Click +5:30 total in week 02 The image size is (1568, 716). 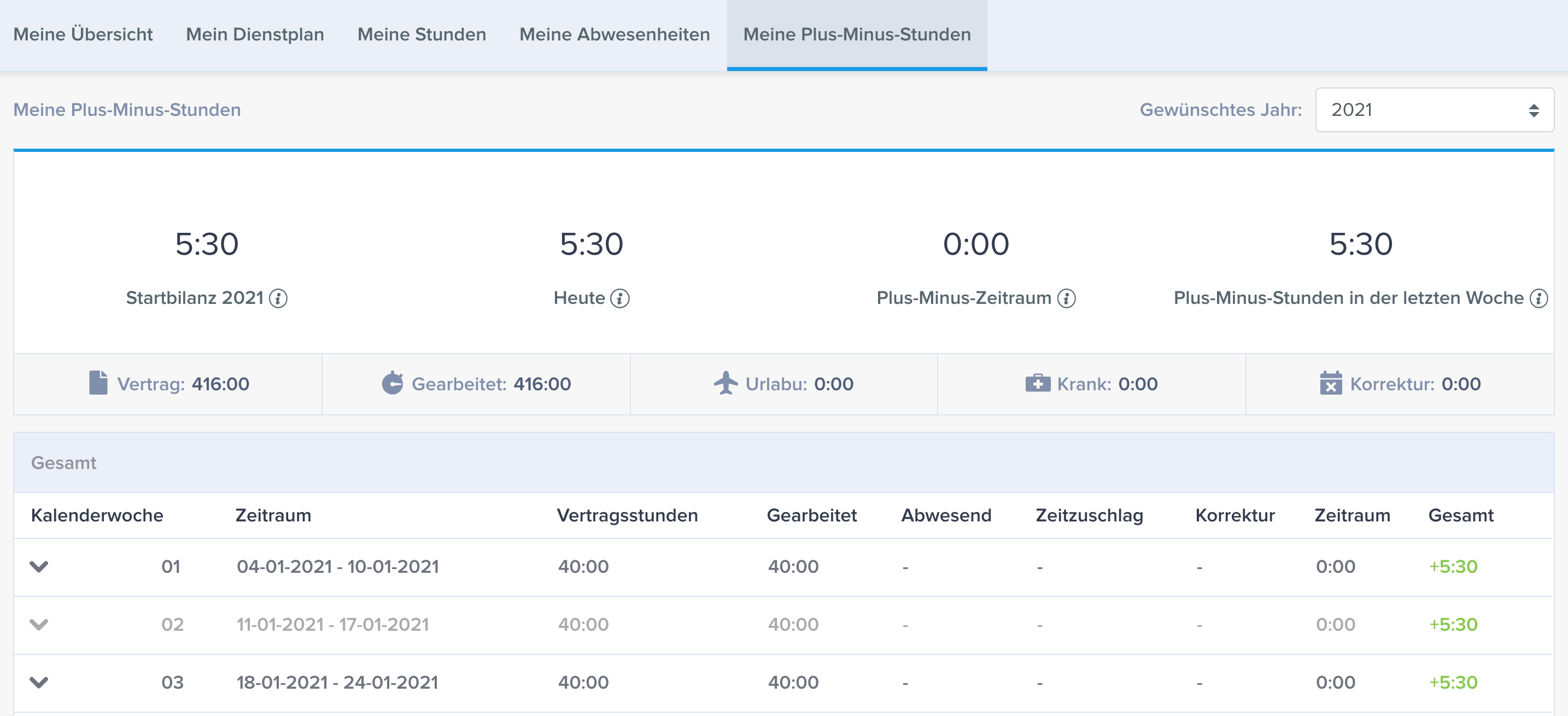point(1453,625)
